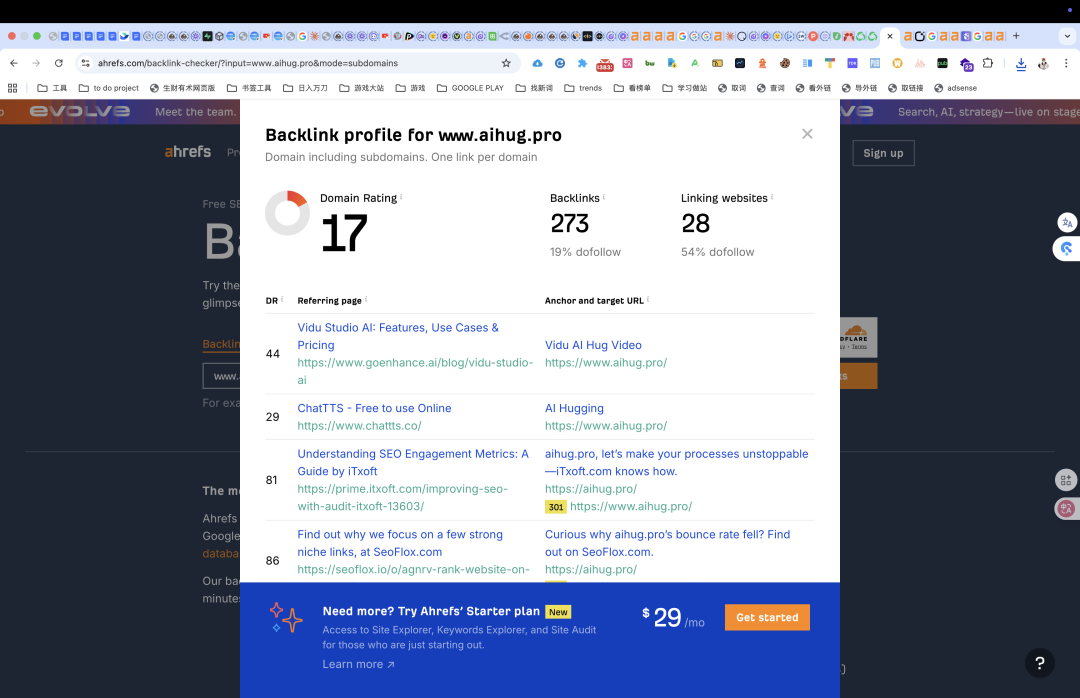Viewport: 1080px width, 698px height.
Task: Bookmark this page with the star icon
Action: point(506,63)
